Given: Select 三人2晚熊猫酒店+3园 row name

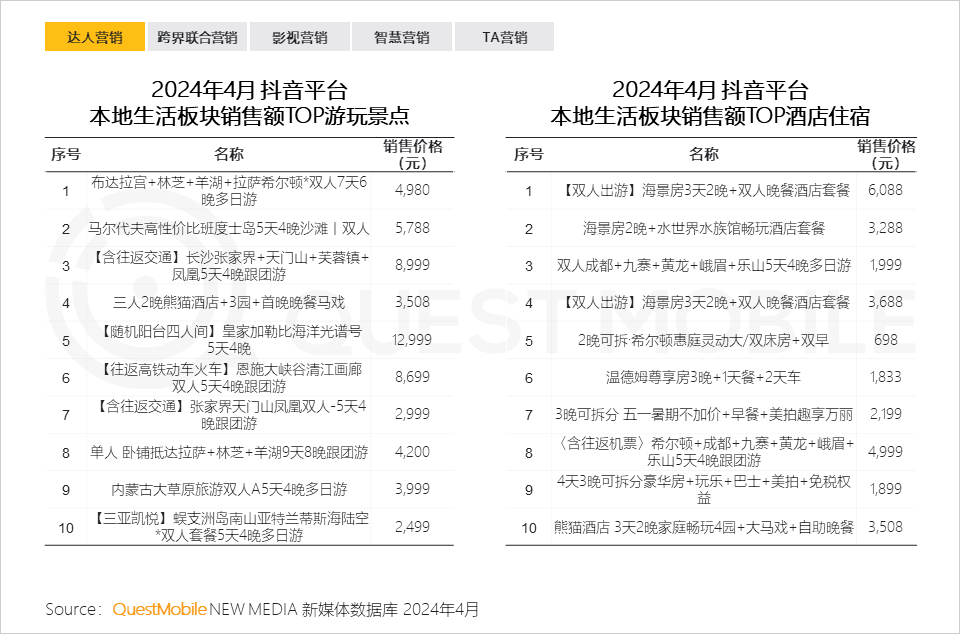Looking at the screenshot, I should pos(229,302).
